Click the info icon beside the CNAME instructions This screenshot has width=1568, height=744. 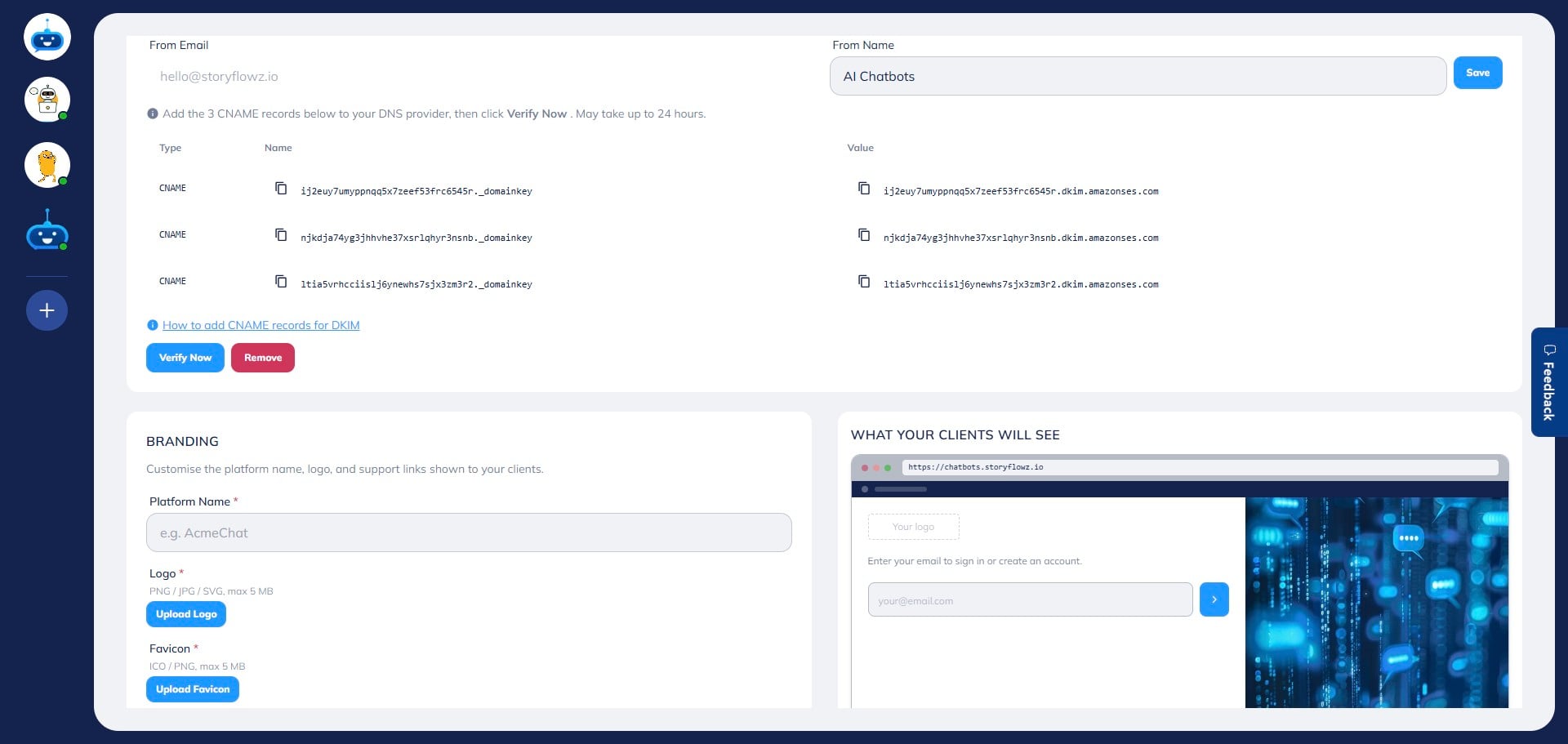coord(152,114)
